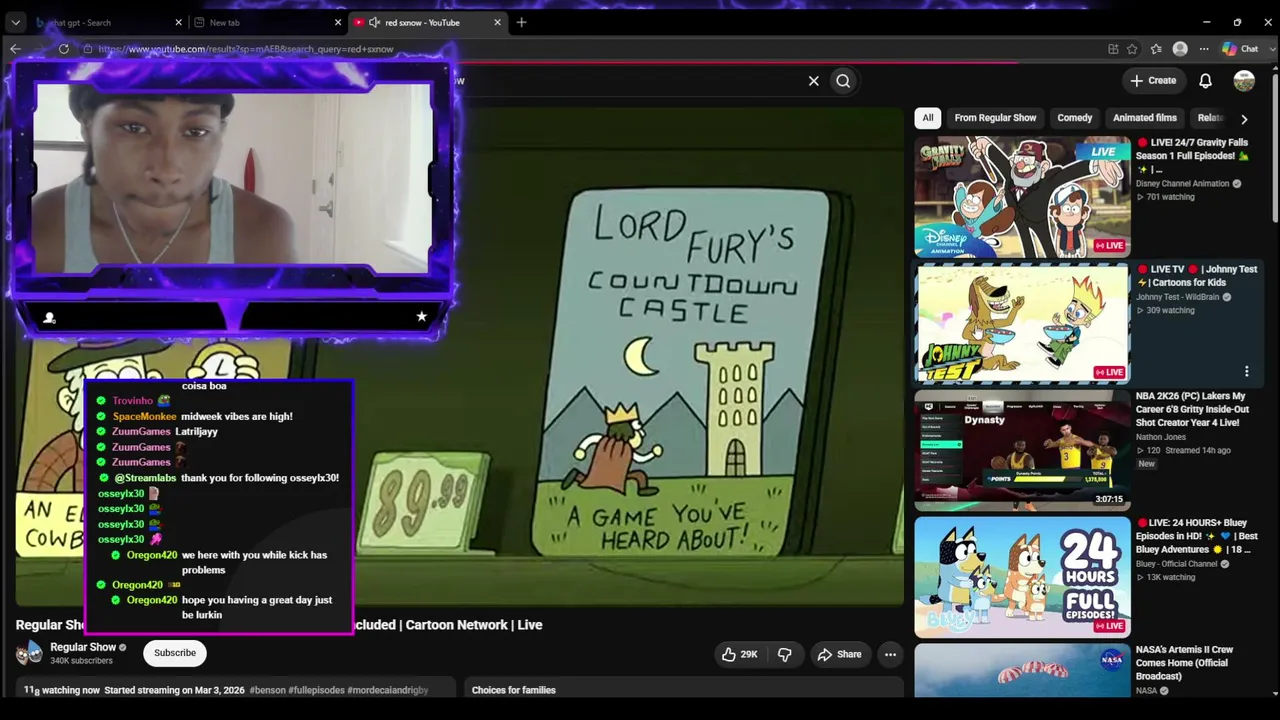The width and height of the screenshot is (1280, 720).
Task: Mute the YouTube tab via its speaker icon
Action: click(374, 22)
